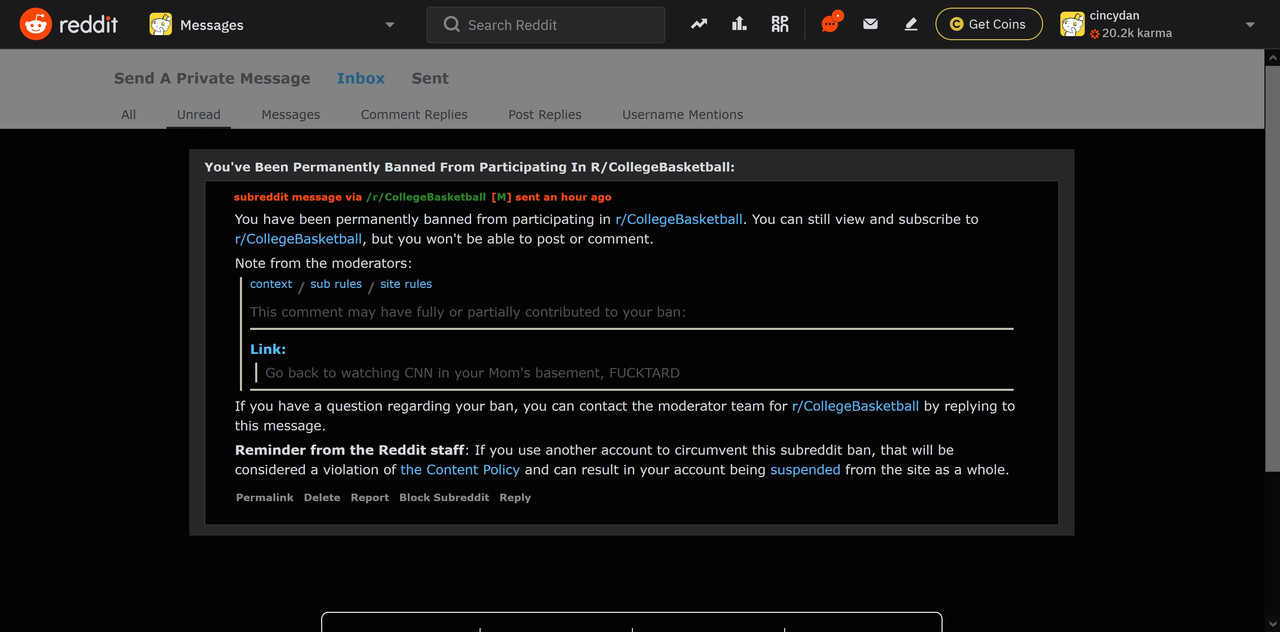1280x632 pixels.
Task: Select the Unread filter tab
Action: coord(199,114)
